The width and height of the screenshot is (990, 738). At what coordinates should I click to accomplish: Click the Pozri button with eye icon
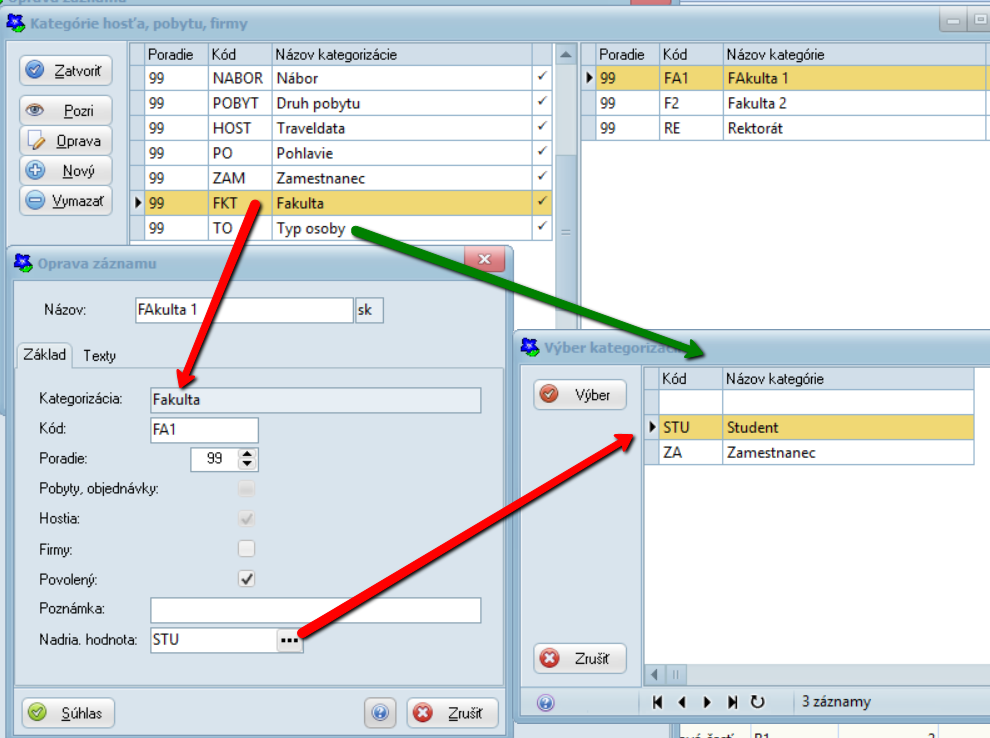[x=66, y=111]
